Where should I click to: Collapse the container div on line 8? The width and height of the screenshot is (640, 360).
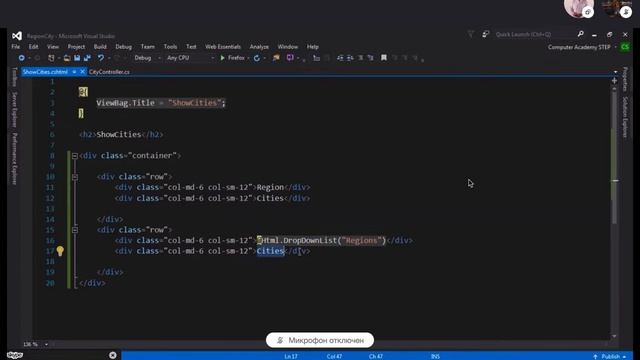pyautogui.click(x=75, y=156)
